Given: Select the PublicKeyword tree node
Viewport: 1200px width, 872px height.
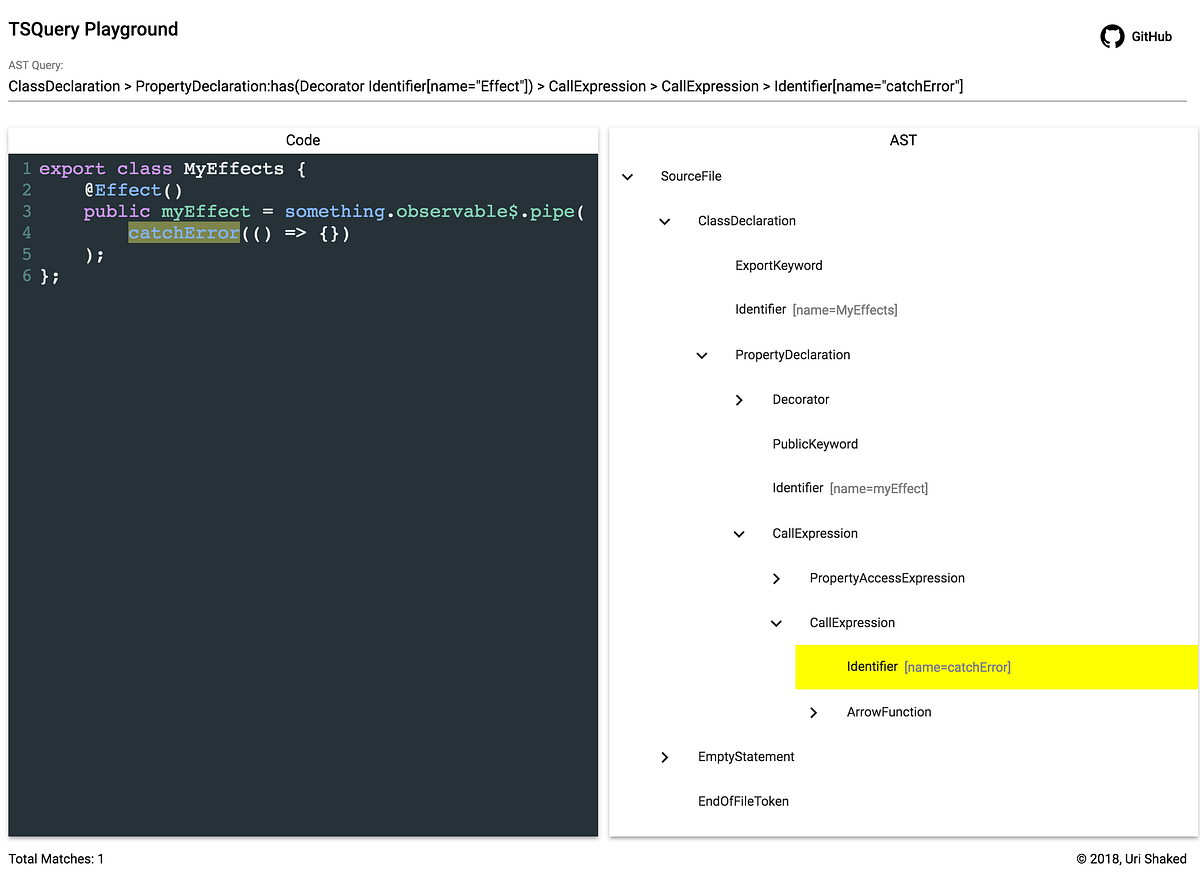Looking at the screenshot, I should point(815,443).
